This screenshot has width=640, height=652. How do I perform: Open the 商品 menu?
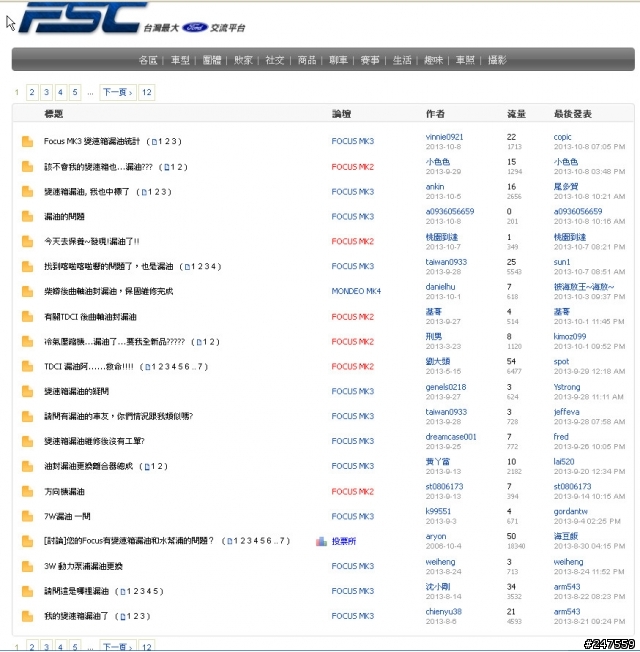pos(307,60)
